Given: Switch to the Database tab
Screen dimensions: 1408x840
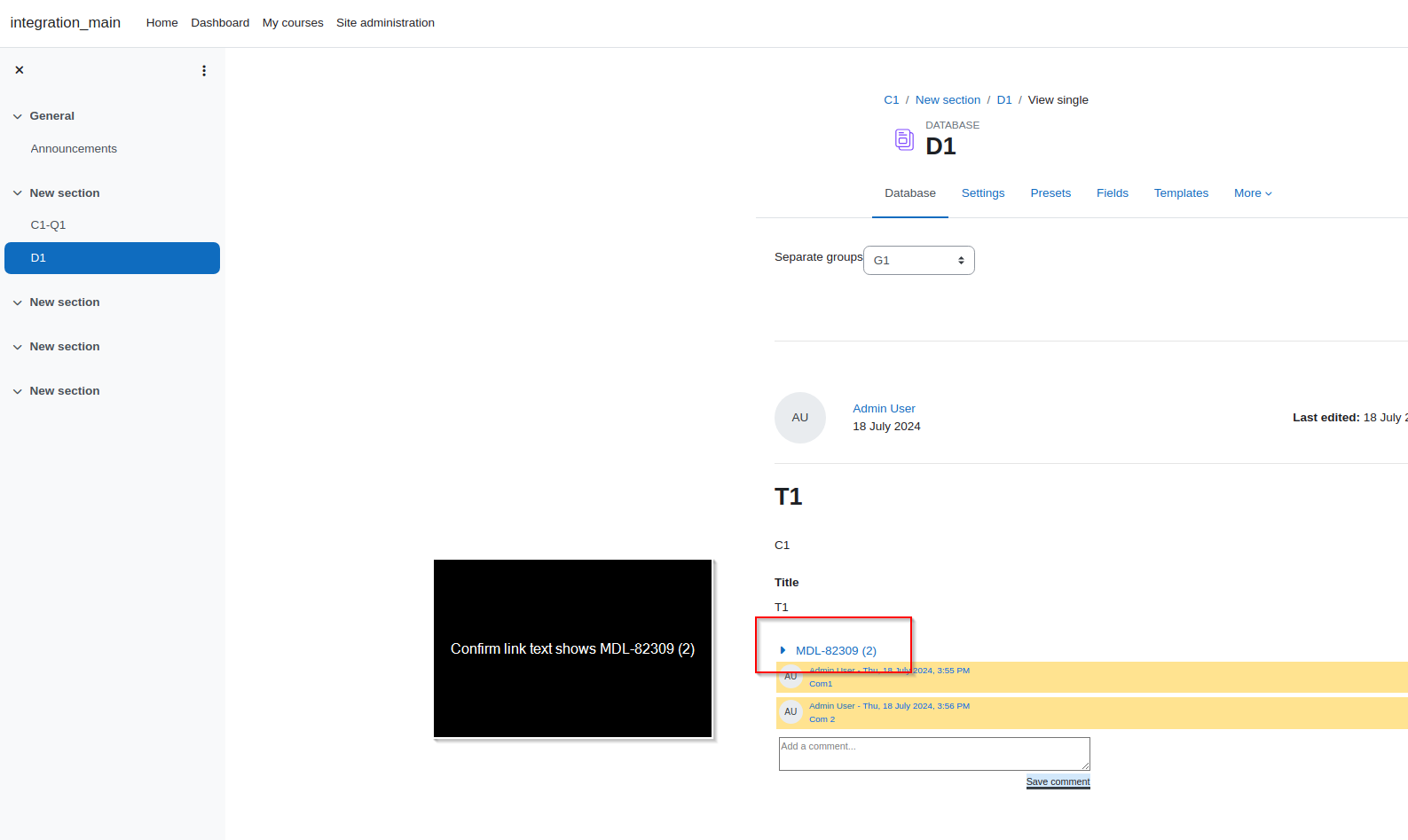Looking at the screenshot, I should [910, 193].
